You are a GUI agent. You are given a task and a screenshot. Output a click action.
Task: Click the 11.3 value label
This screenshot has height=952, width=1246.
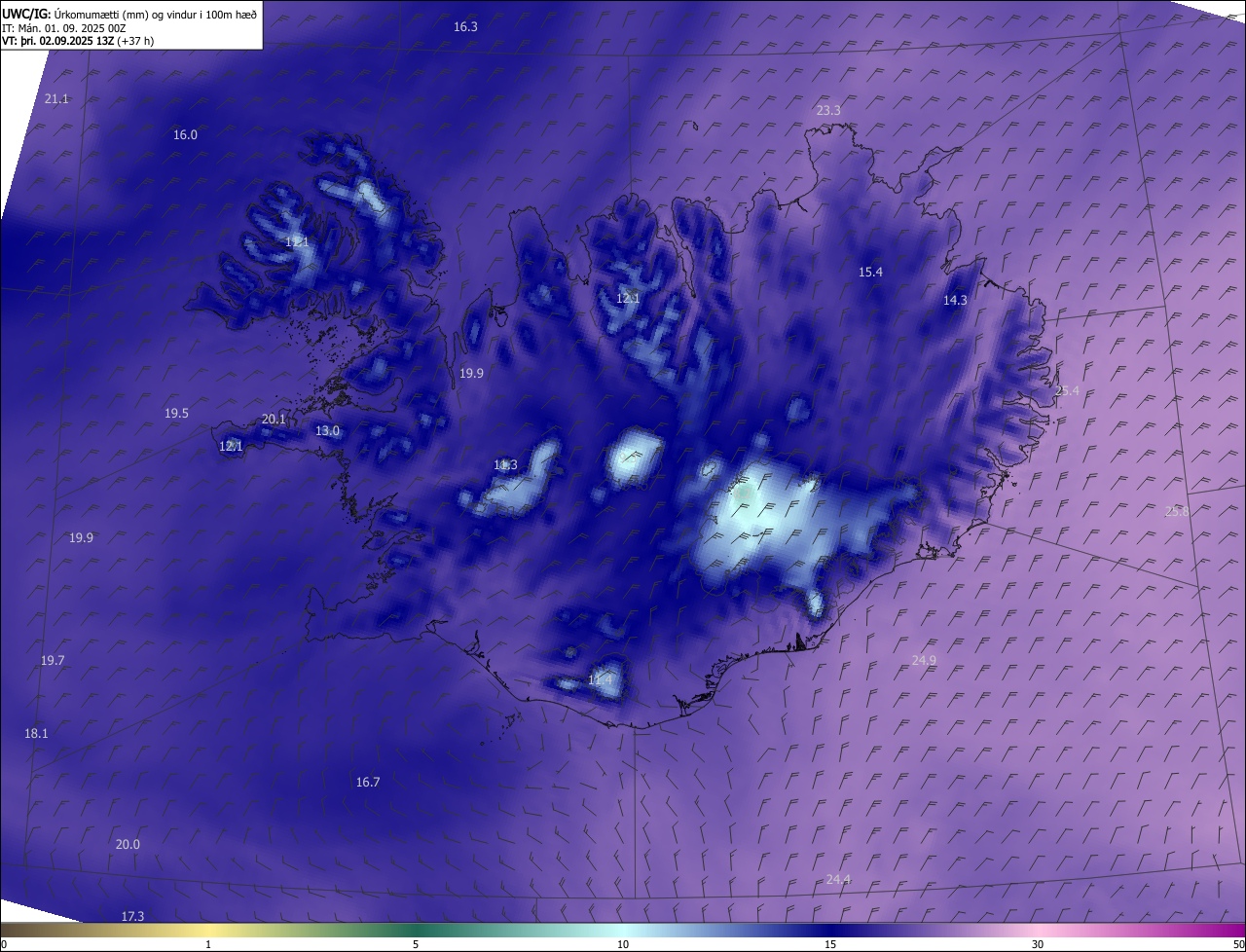[x=505, y=465]
